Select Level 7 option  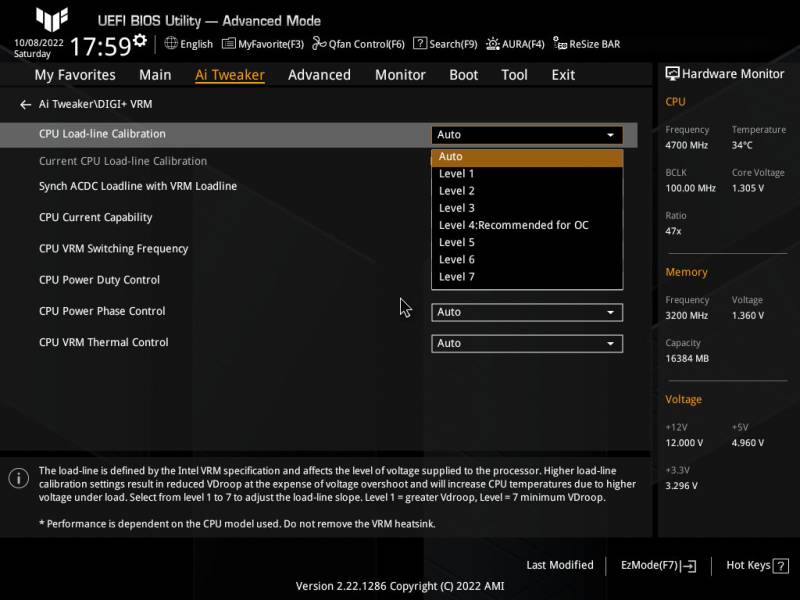pos(527,277)
